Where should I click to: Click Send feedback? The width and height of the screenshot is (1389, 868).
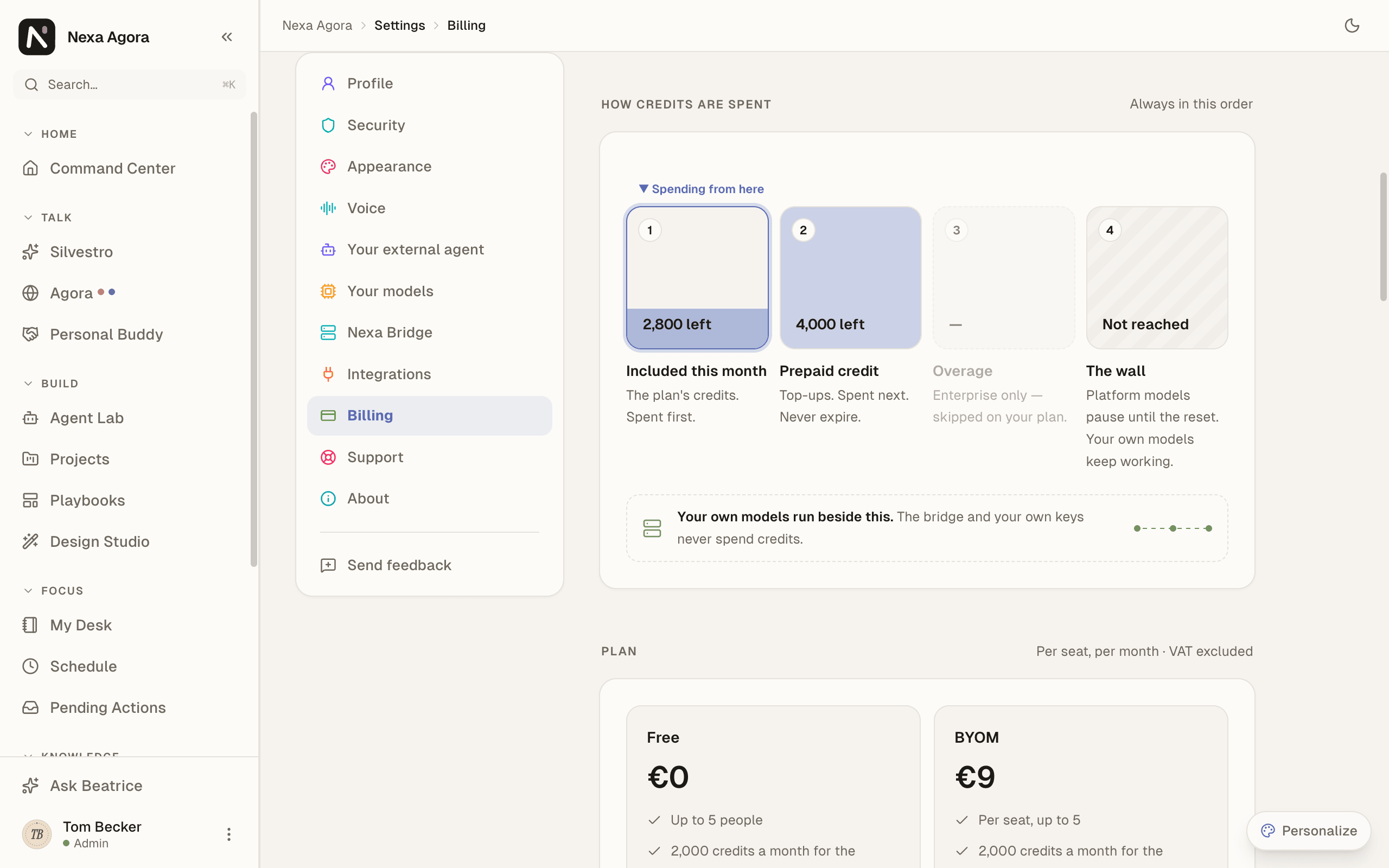429,565
